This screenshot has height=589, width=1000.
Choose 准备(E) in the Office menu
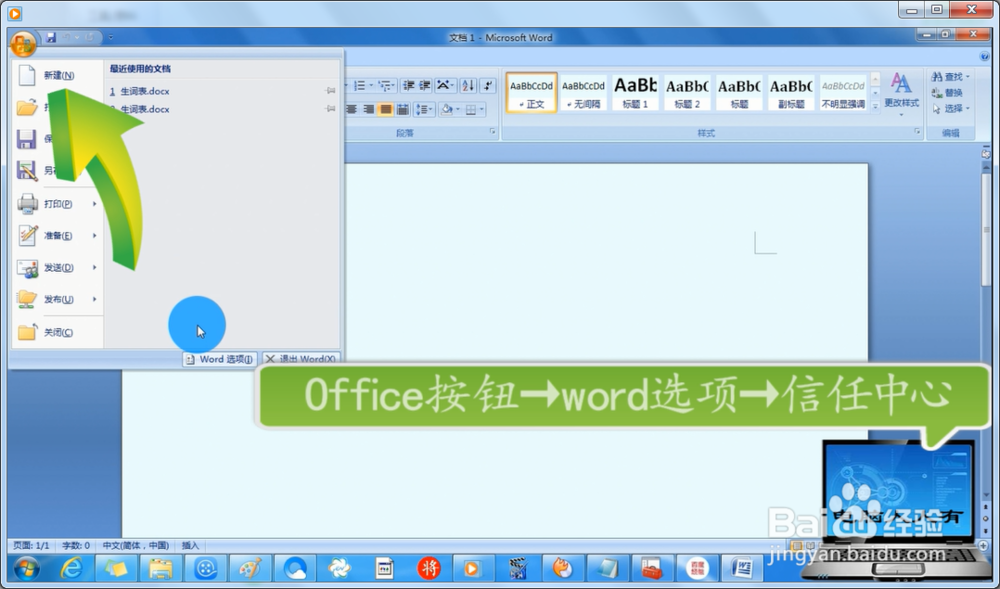coord(57,236)
